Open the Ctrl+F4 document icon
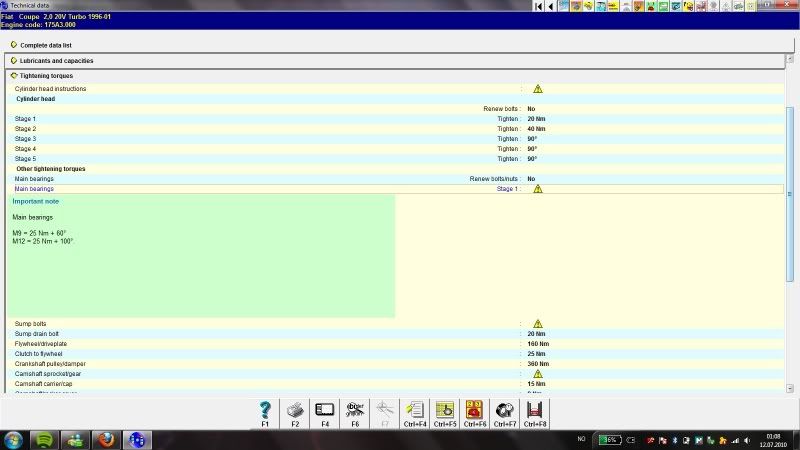The height and width of the screenshot is (450, 800). tap(416, 411)
